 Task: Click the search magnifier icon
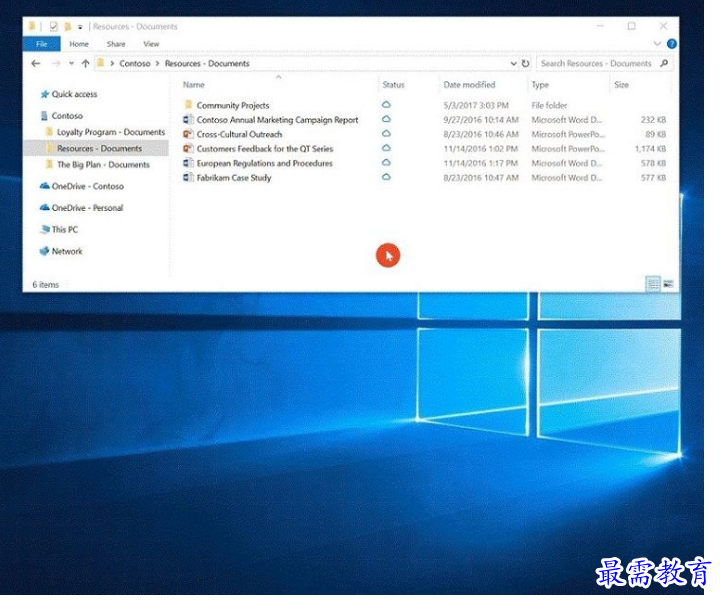pos(664,63)
